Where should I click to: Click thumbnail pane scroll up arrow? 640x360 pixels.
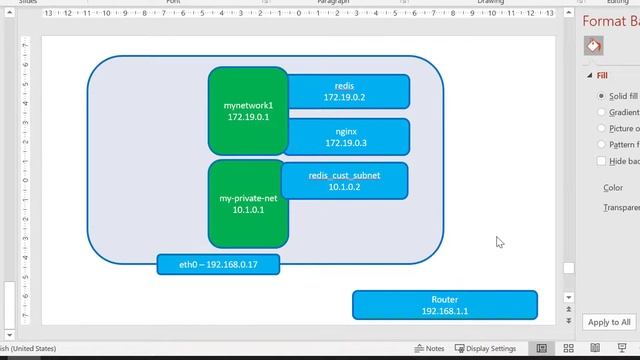click(x=9, y=13)
